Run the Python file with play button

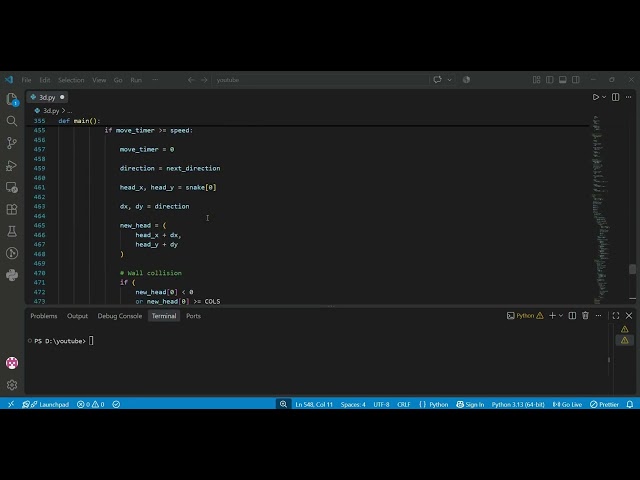click(x=596, y=97)
